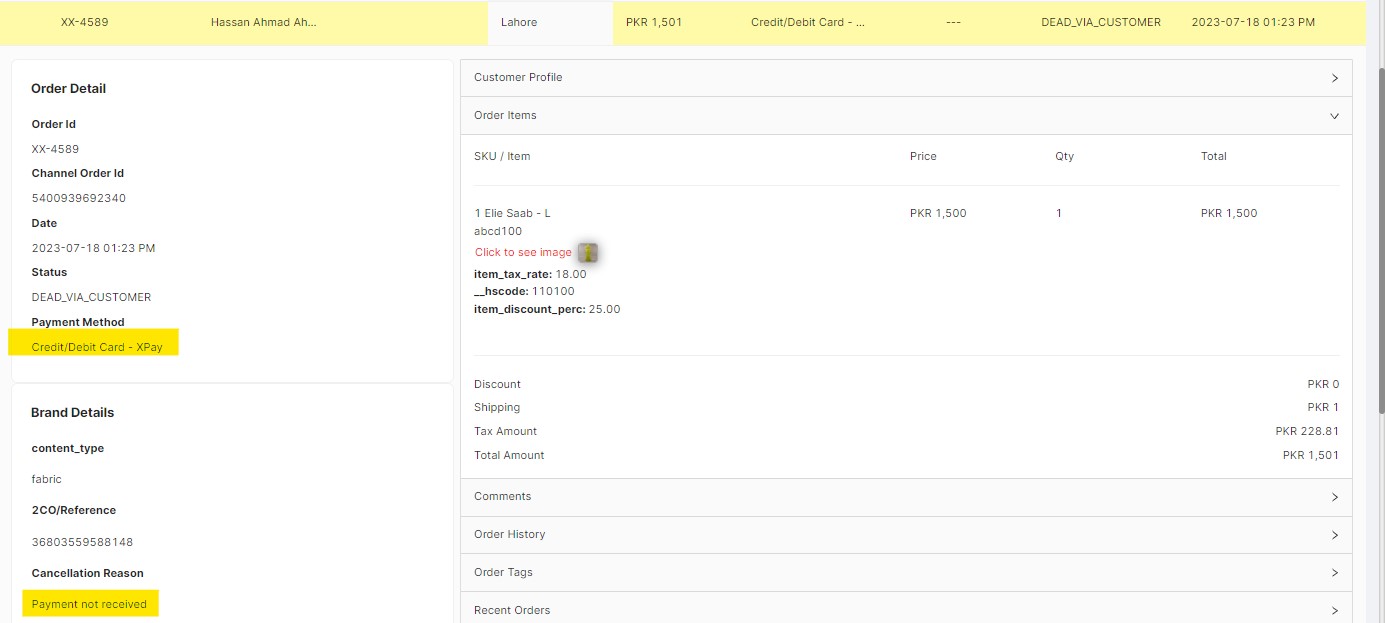Click customer name Hassan Ahmad in row
The image size is (1385, 623).
tap(263, 22)
